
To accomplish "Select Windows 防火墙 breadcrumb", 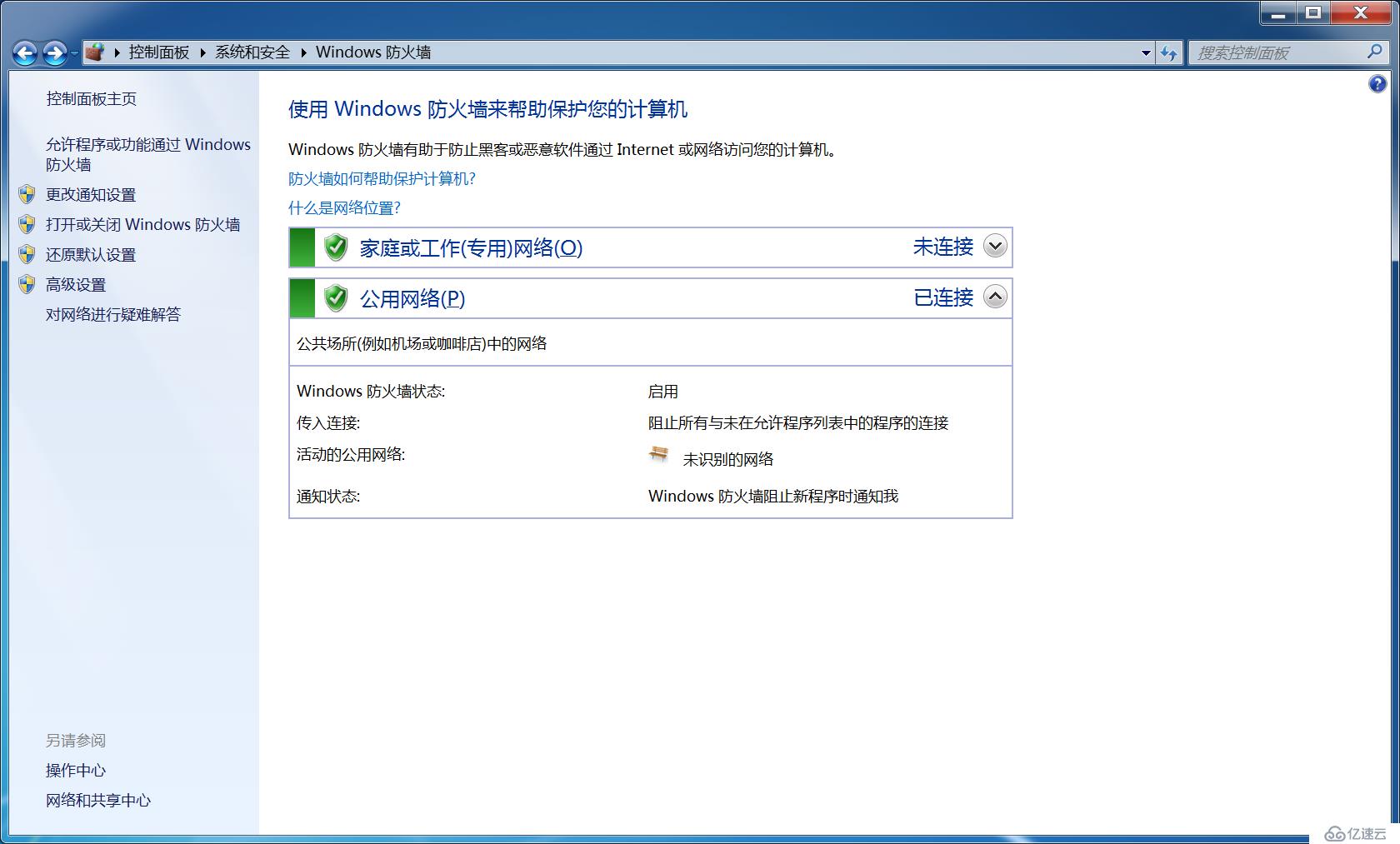I will point(373,52).
